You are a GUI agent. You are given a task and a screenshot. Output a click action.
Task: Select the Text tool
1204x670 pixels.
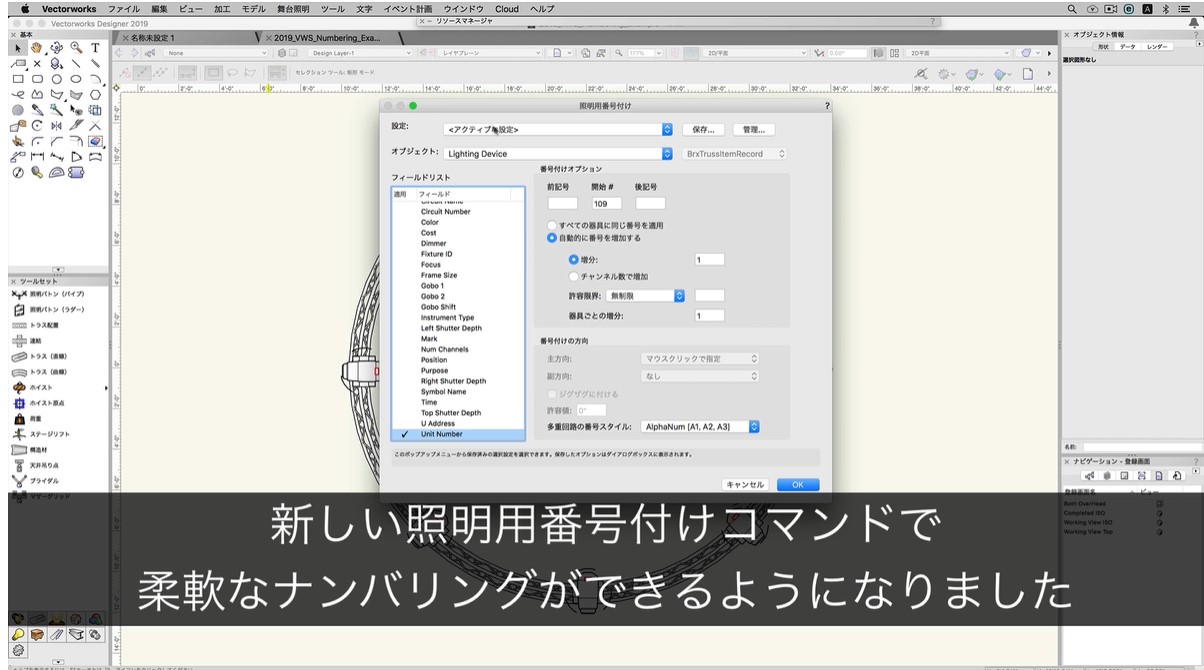point(95,47)
